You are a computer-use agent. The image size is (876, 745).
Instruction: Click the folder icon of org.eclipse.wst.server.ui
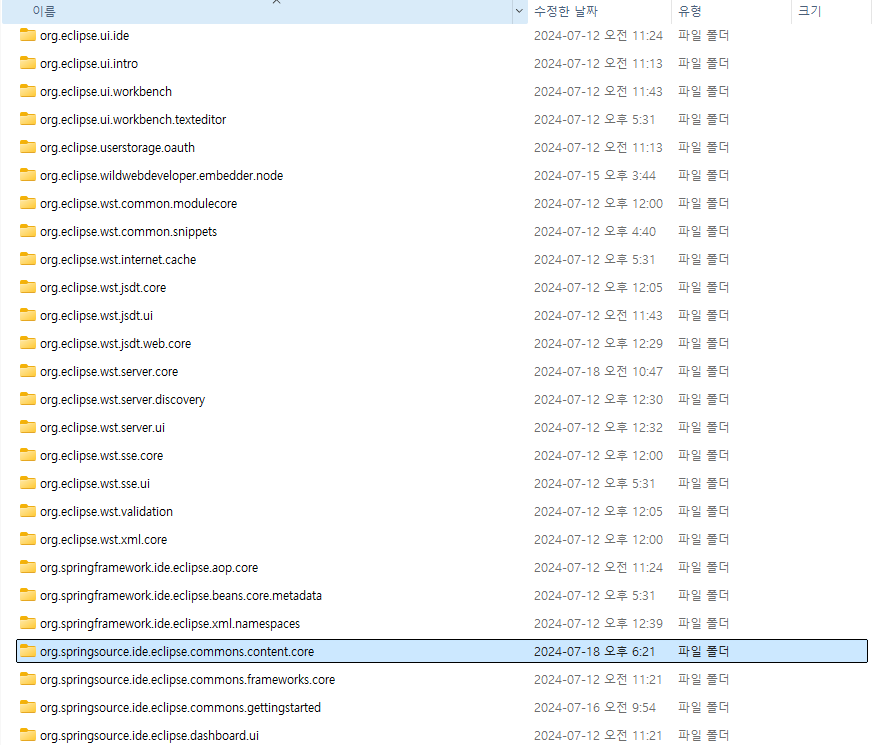pyautogui.click(x=28, y=427)
